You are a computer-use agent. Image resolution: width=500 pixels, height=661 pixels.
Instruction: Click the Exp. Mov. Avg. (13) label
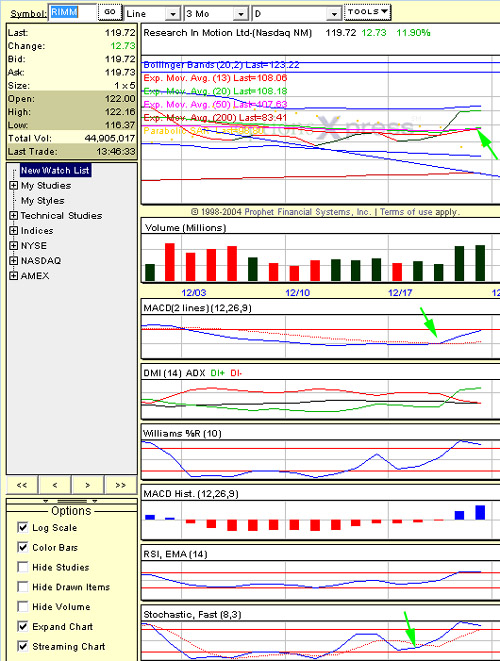[215, 78]
